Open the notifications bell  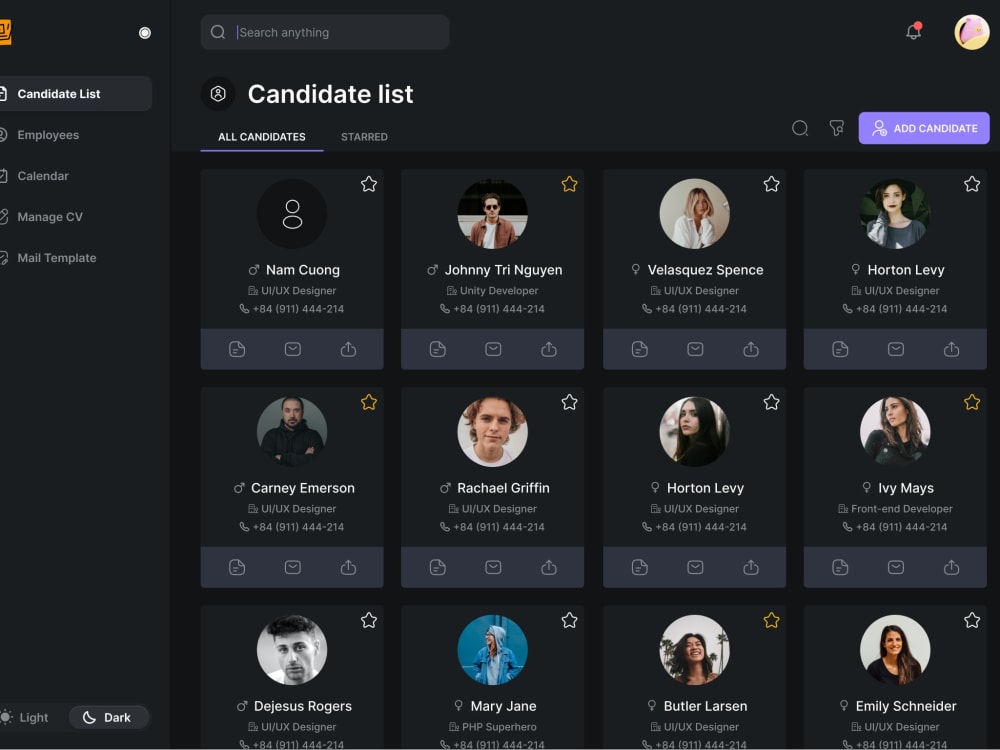[x=913, y=31]
